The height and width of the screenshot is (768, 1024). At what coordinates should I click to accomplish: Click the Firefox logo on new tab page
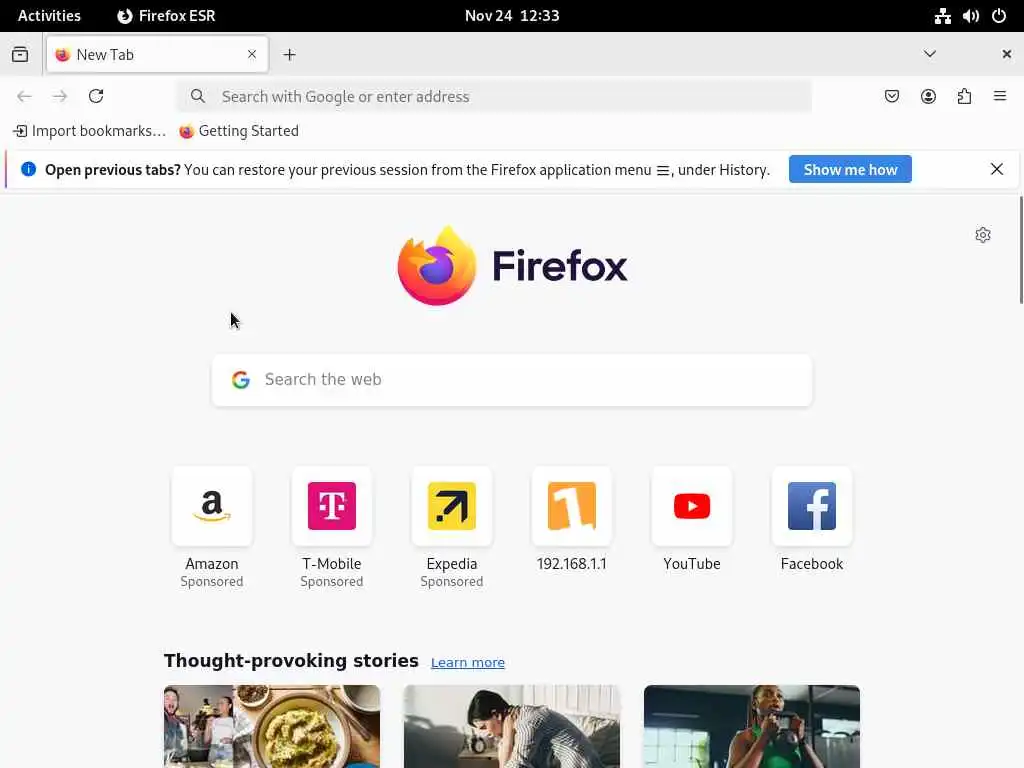pyautogui.click(x=512, y=266)
